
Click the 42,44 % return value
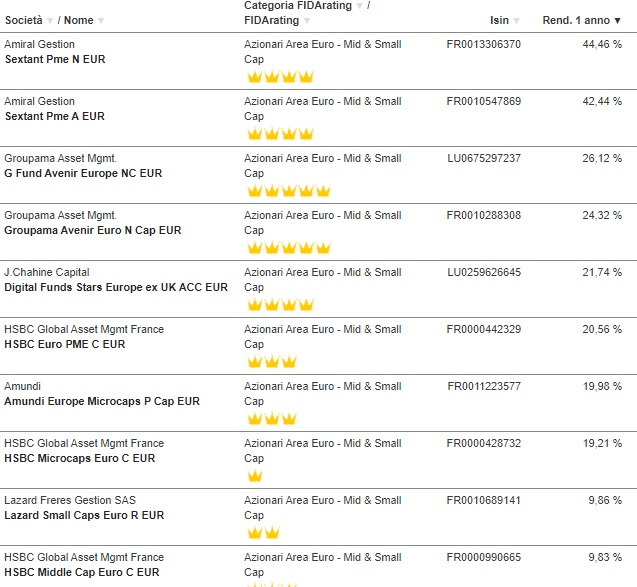(602, 101)
